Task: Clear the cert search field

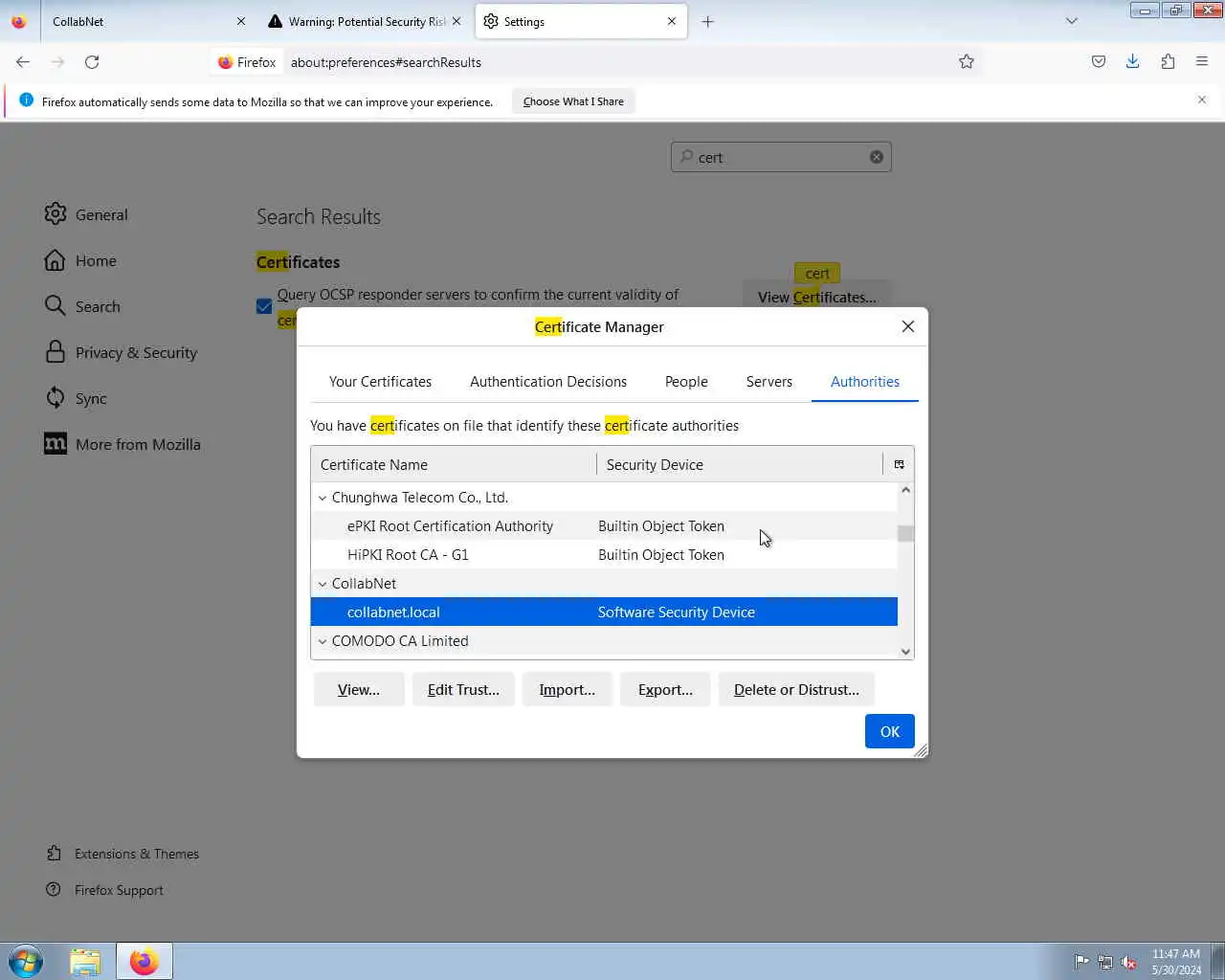Action: point(877,157)
